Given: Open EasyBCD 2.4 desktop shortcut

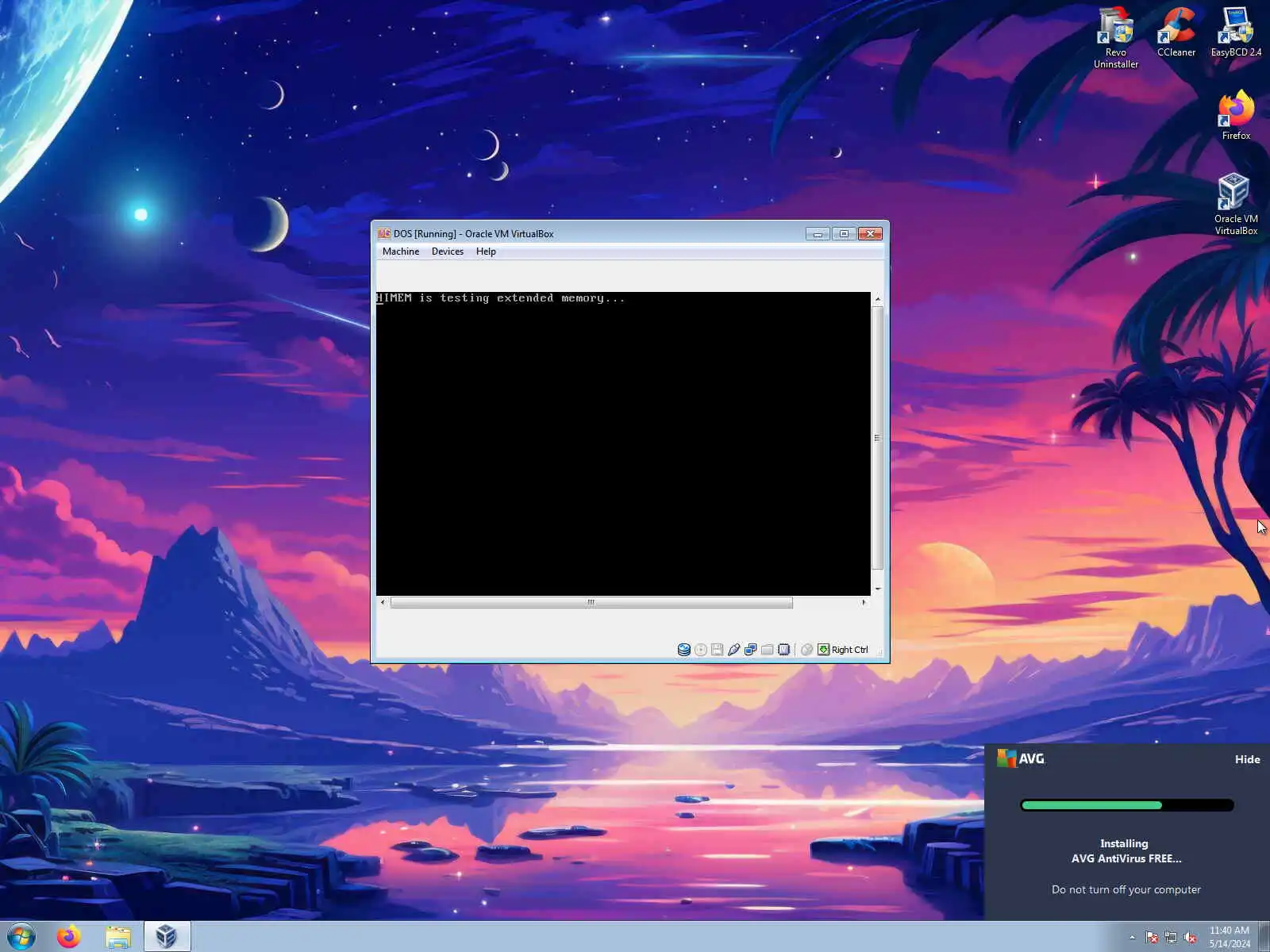Looking at the screenshot, I should tap(1236, 33).
